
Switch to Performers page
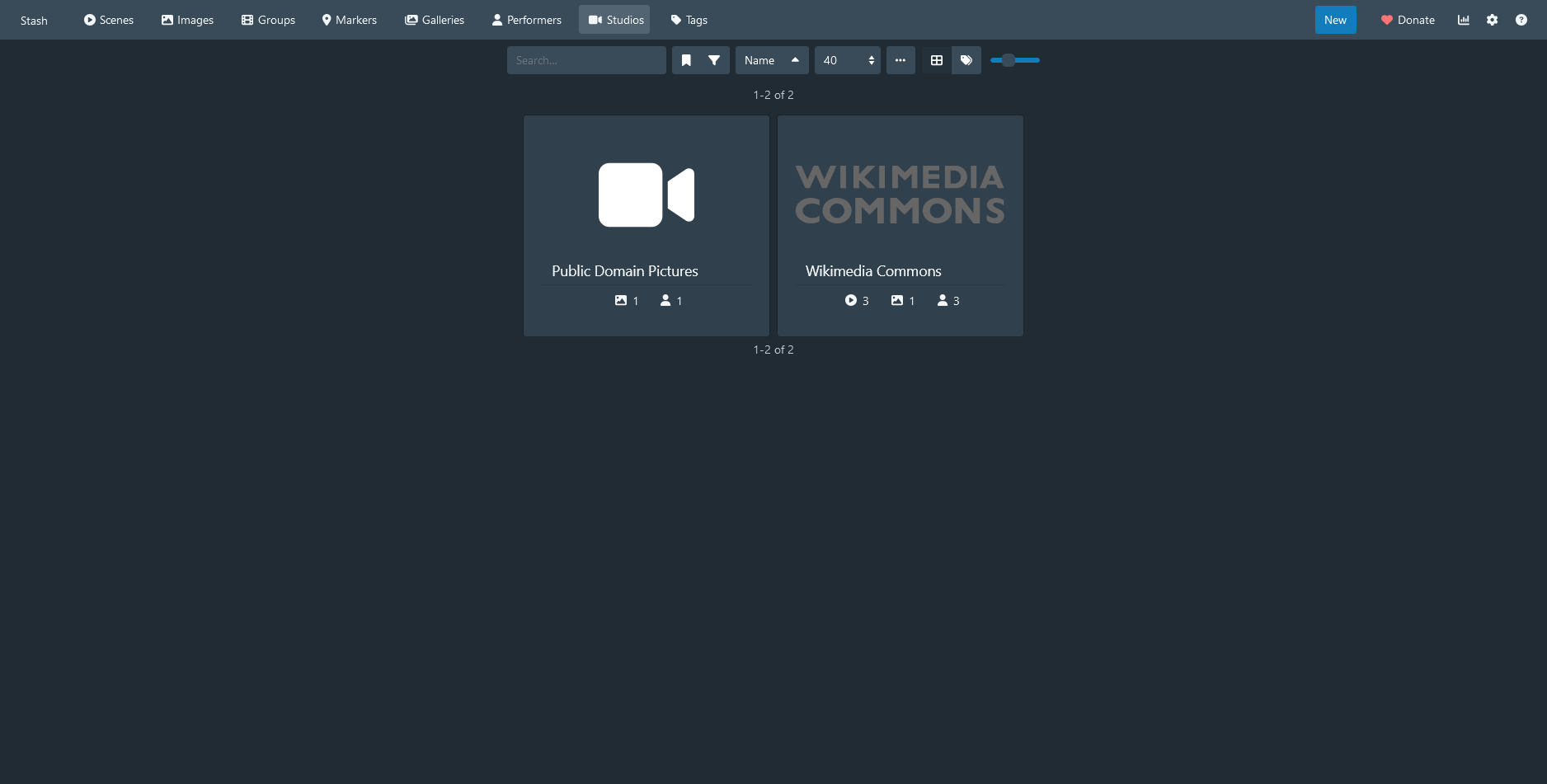526,20
